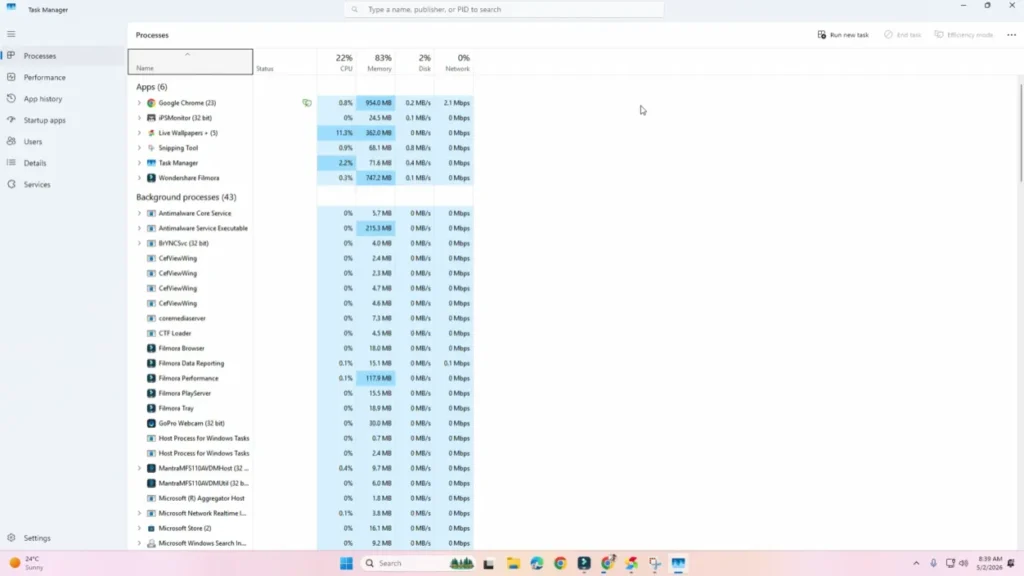Open the more options ellipsis menu

(x=1011, y=35)
